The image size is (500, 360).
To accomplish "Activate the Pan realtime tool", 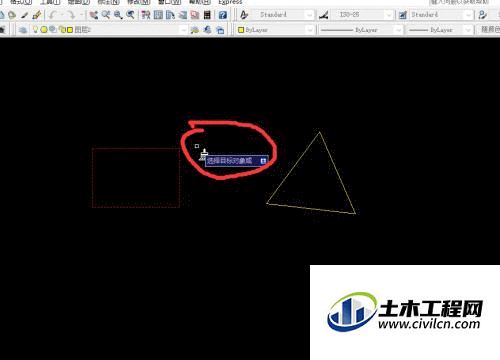I will pyautogui.click(x=94, y=15).
